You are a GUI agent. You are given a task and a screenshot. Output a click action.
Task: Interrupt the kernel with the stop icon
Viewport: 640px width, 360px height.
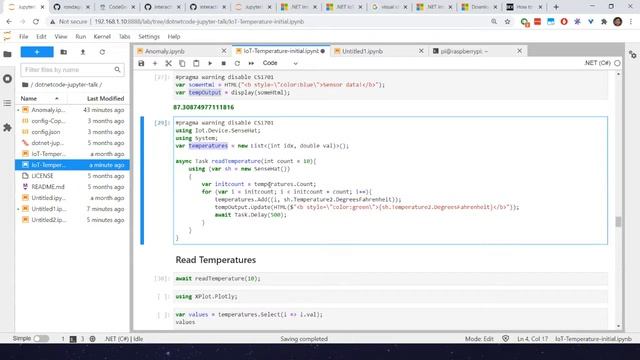click(224, 63)
